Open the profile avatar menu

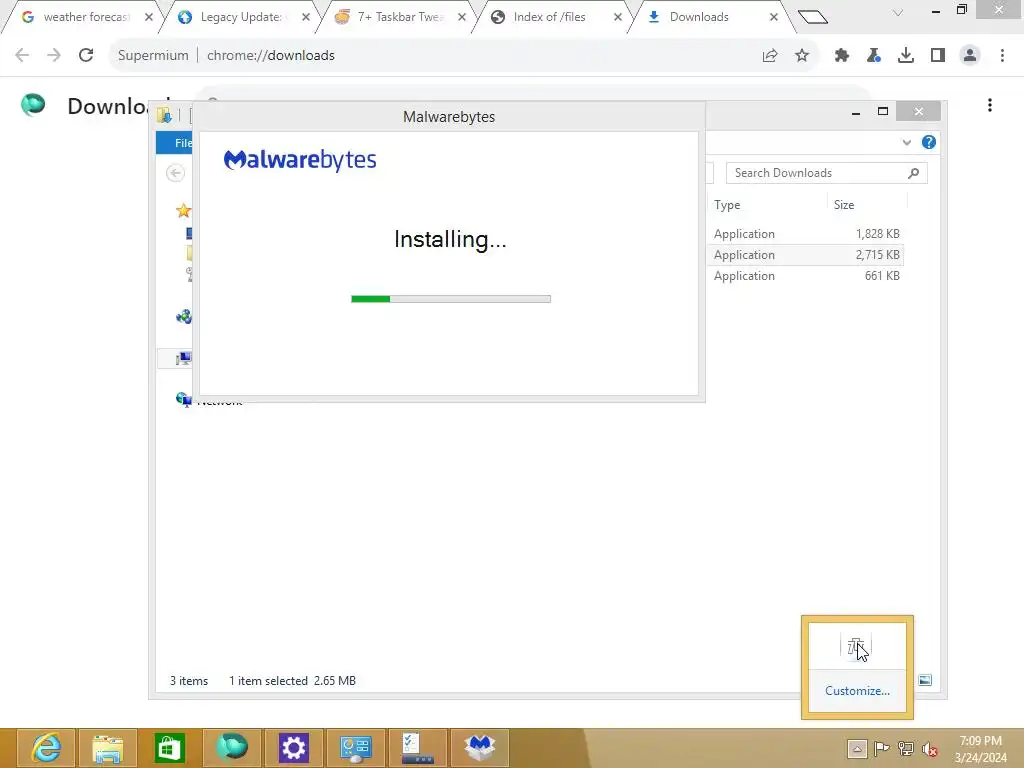(970, 56)
